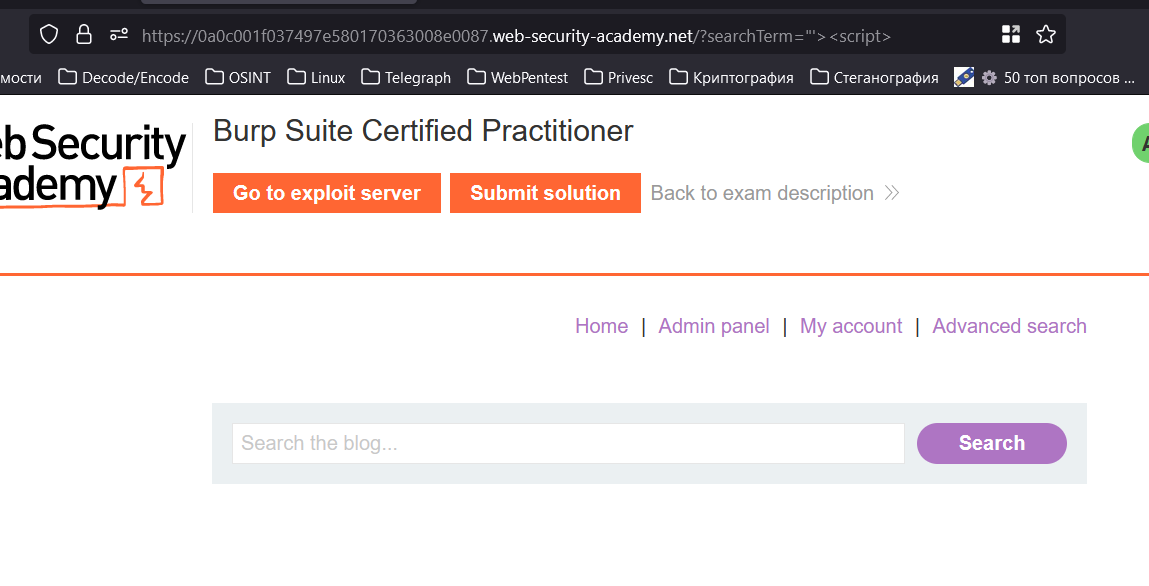This screenshot has height=586, width=1149.
Task: Bookmark this page with the star icon
Action: tap(1046, 35)
